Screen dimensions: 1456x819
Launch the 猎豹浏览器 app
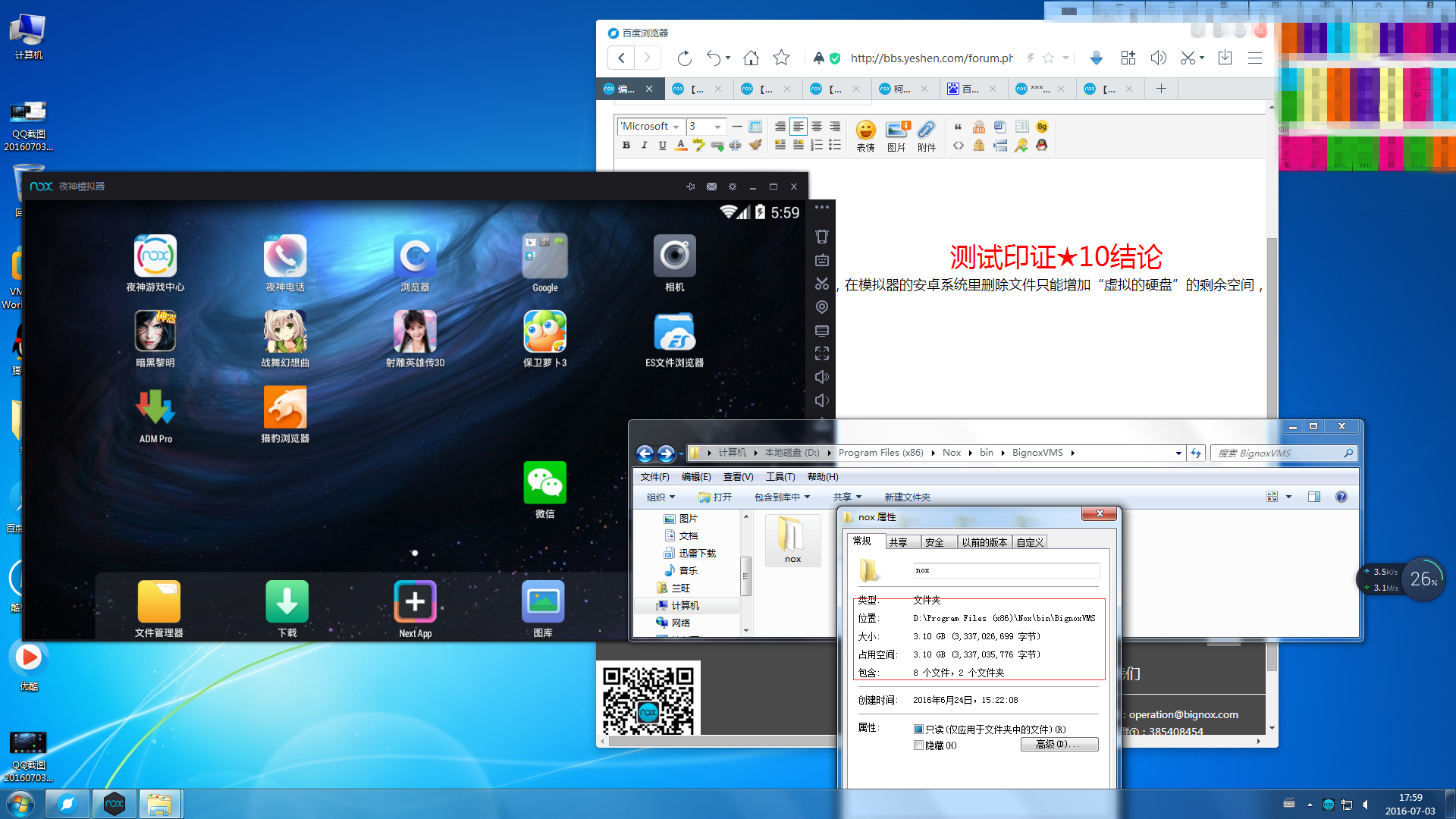coord(285,415)
